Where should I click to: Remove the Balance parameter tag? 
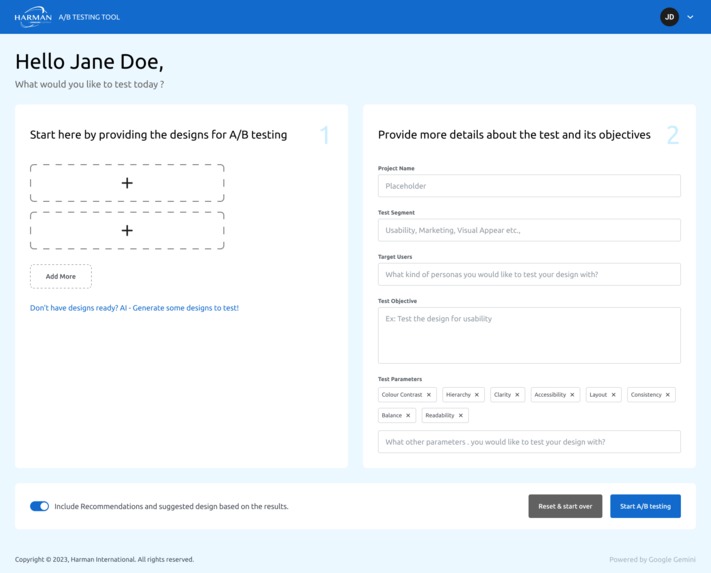point(408,415)
